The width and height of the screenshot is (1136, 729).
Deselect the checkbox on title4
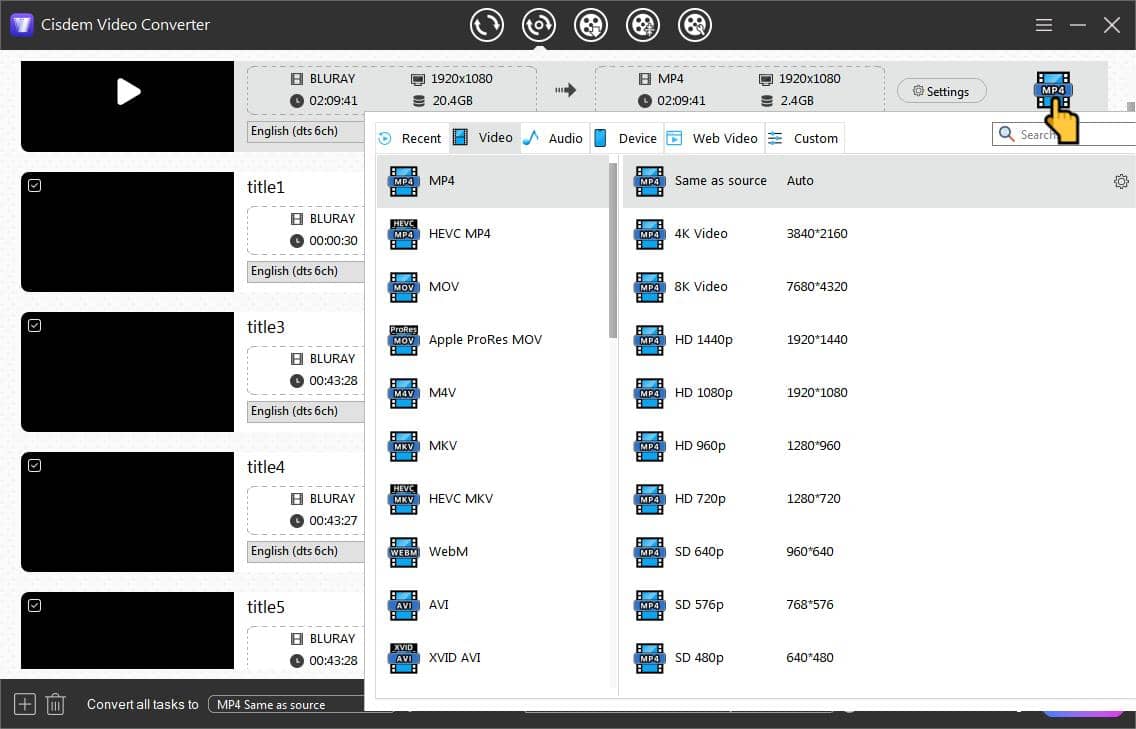coord(36,464)
